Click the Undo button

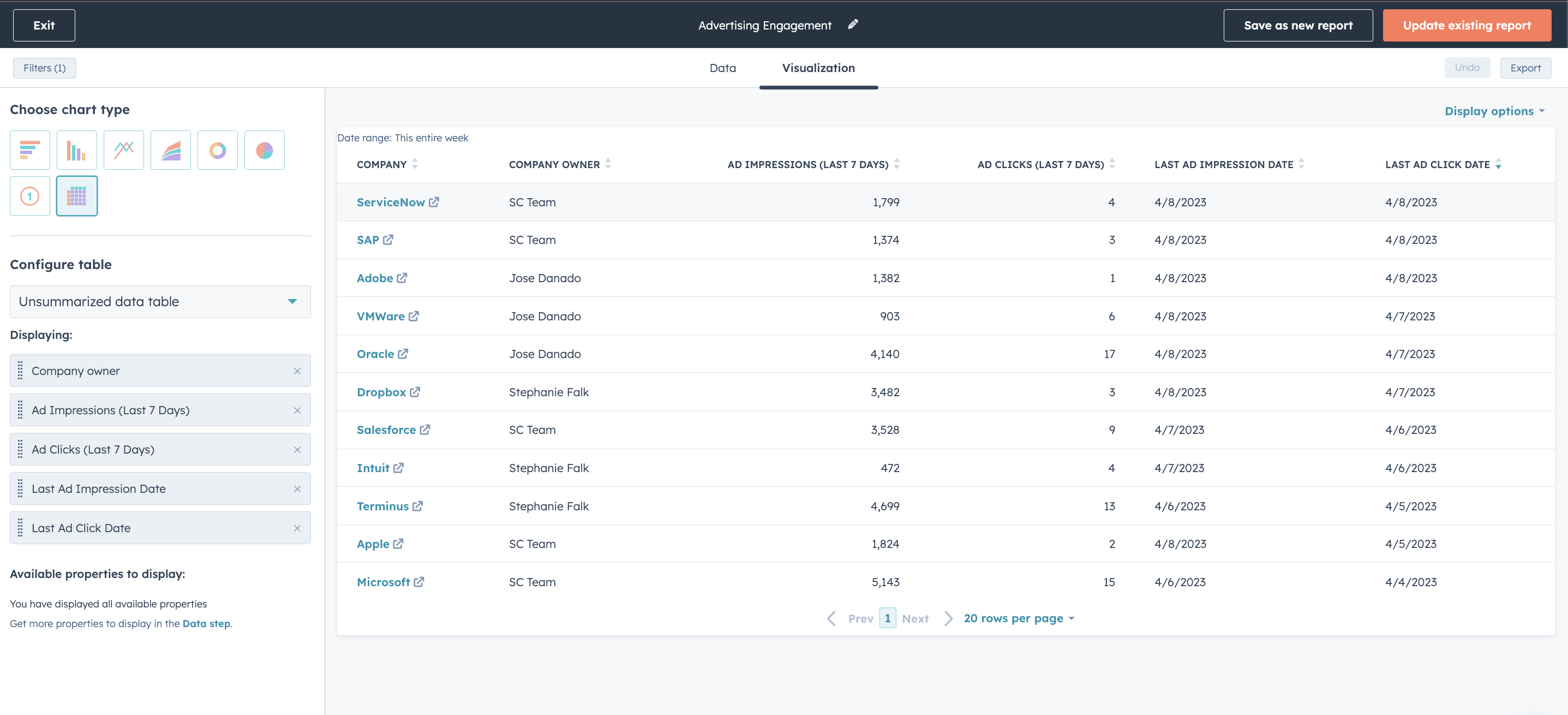point(1467,68)
